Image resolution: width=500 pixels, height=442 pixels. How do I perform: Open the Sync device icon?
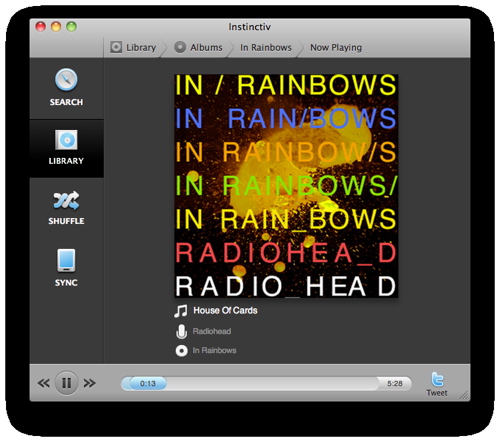click(x=66, y=260)
